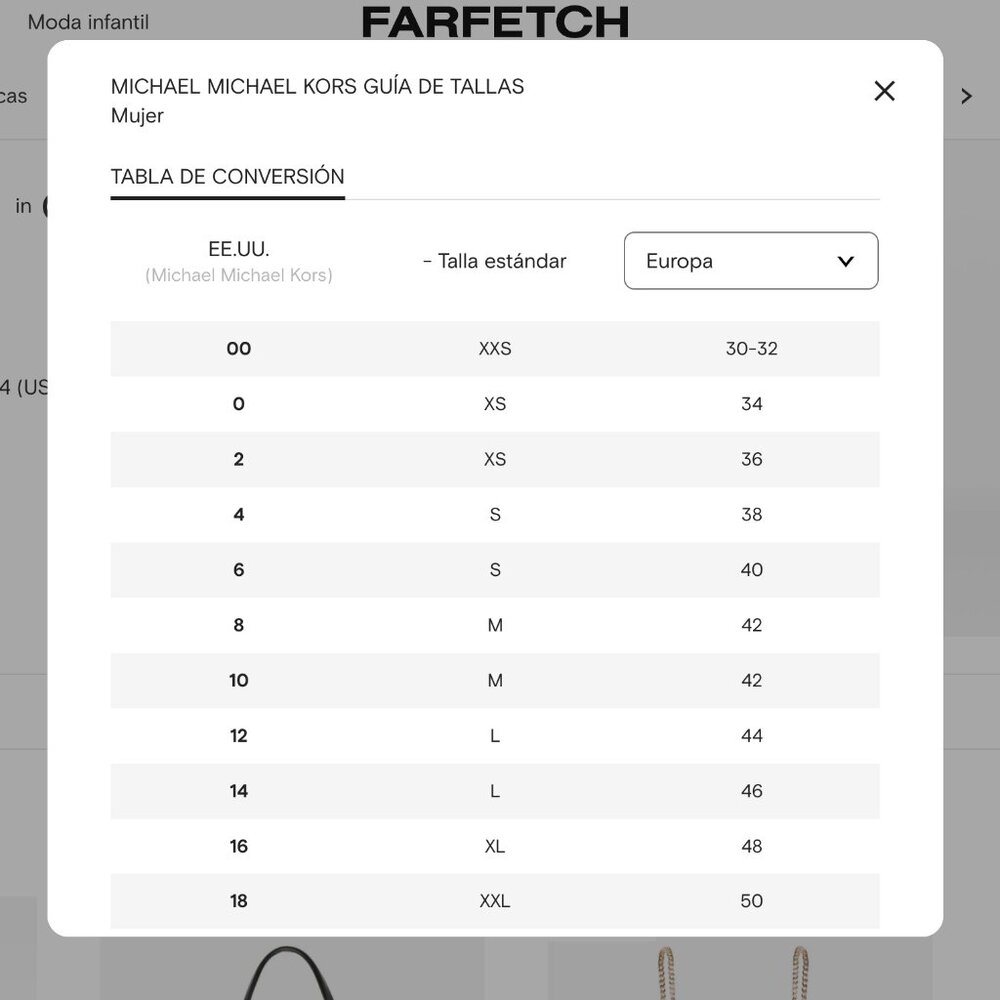Go to the Farfetch logo home
This screenshot has width=1000, height=1000.
coord(496,22)
